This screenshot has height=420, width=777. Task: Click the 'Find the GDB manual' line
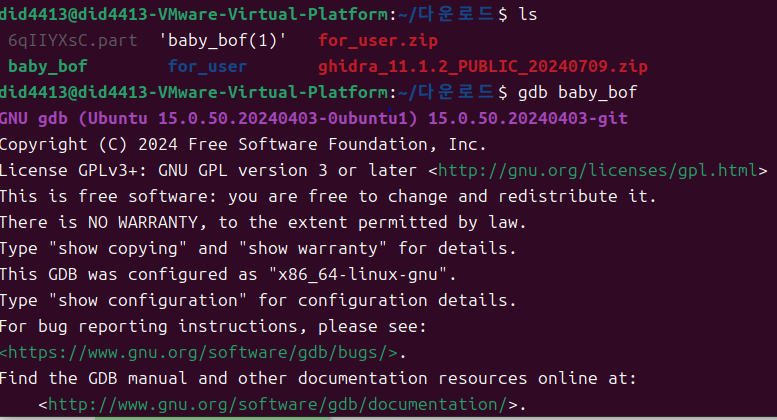point(318,378)
